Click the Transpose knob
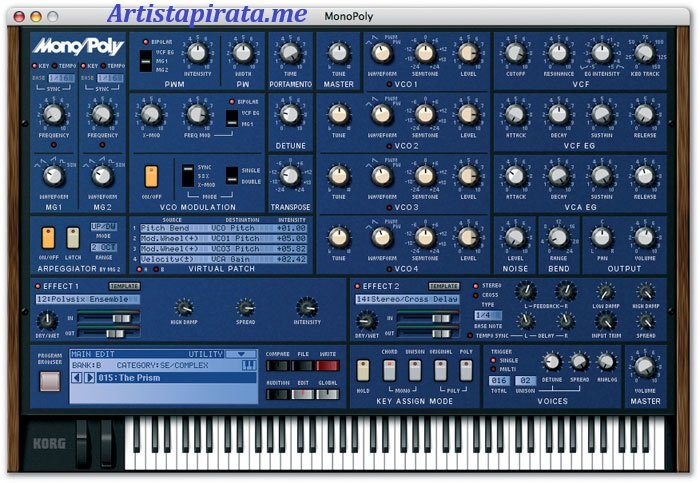Screen dimensions: 700x483 [x=290, y=176]
